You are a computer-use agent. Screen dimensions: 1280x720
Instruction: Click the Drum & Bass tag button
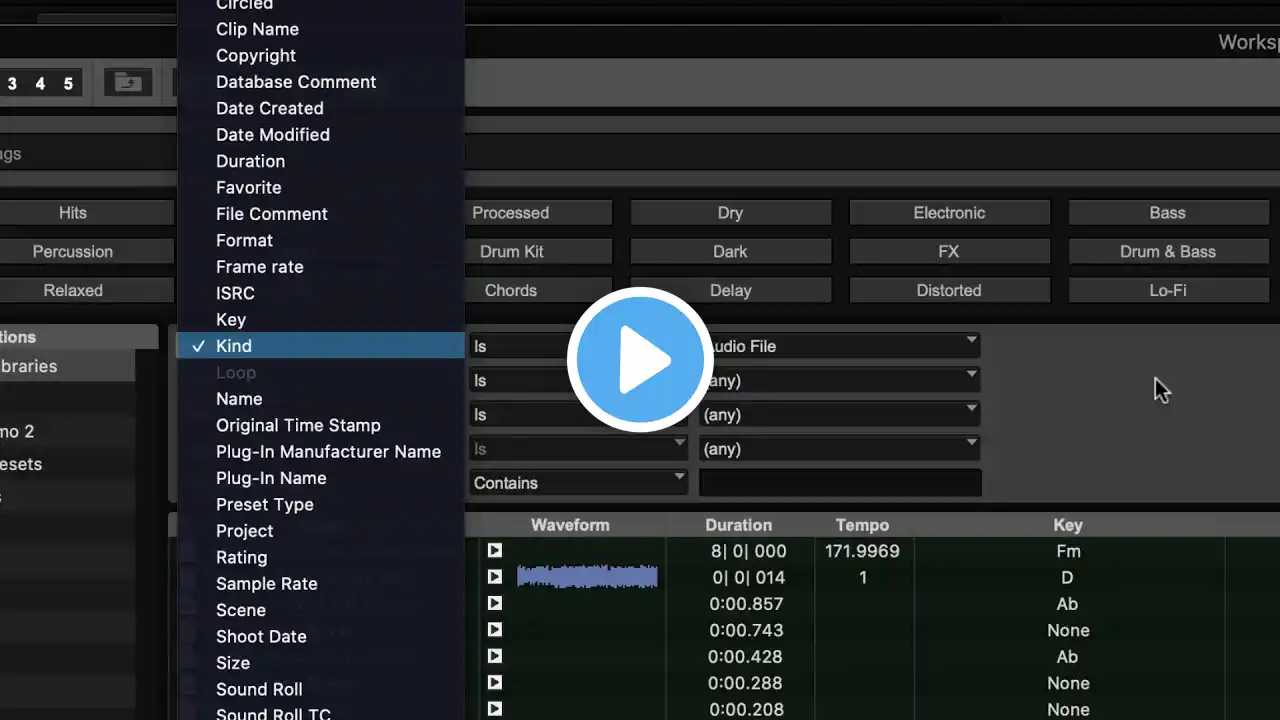pyautogui.click(x=1168, y=252)
